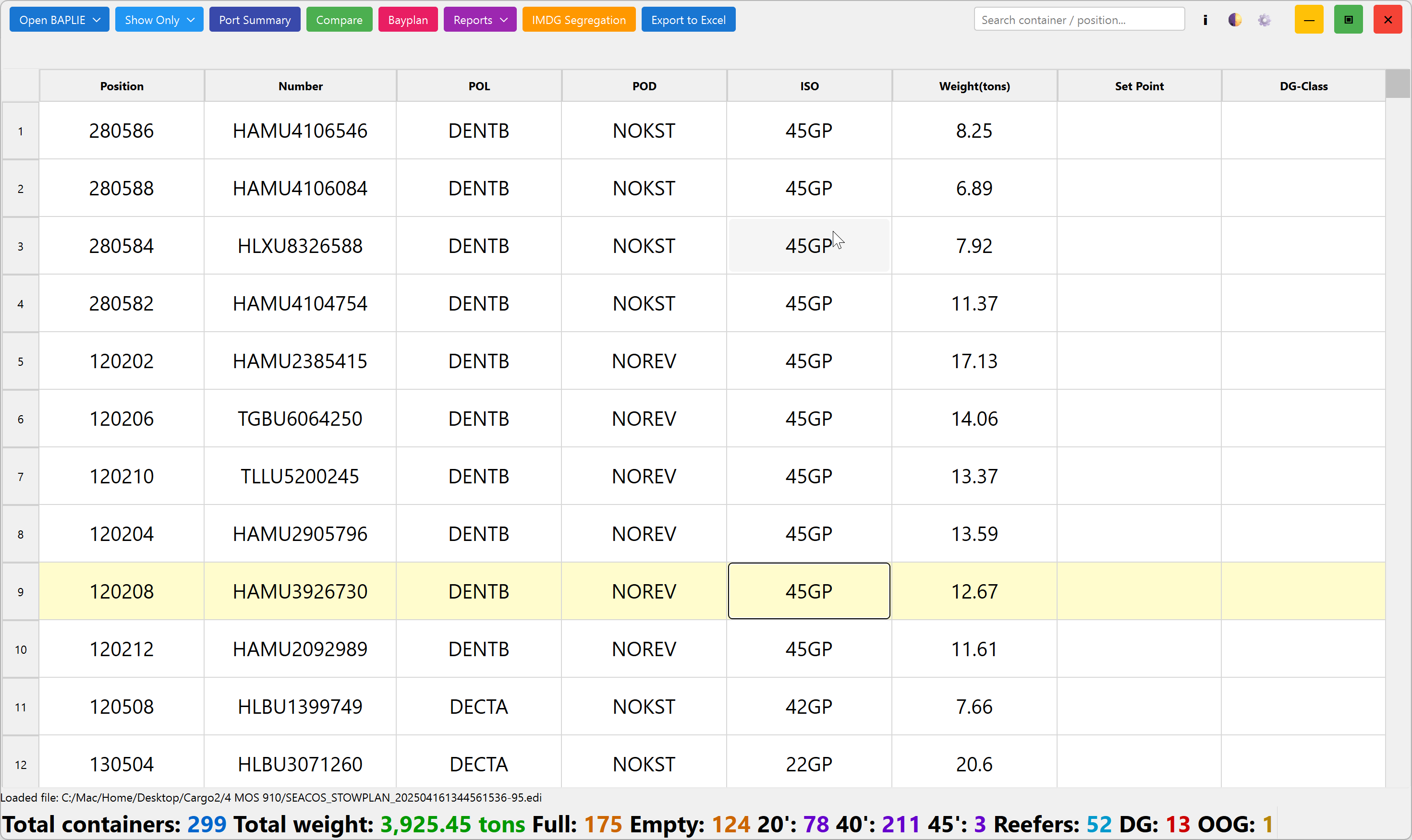Open the Bayplan view
Screen dimensions: 1412x840
pos(408,20)
